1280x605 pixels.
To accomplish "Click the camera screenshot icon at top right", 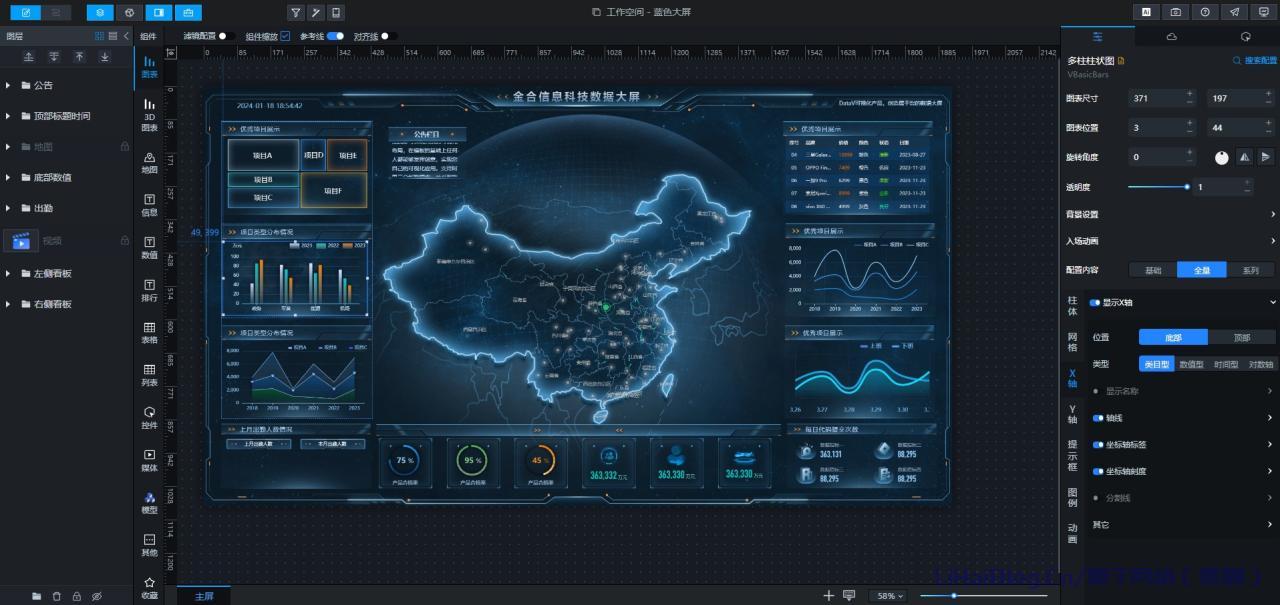I will pyautogui.click(x=1175, y=12).
